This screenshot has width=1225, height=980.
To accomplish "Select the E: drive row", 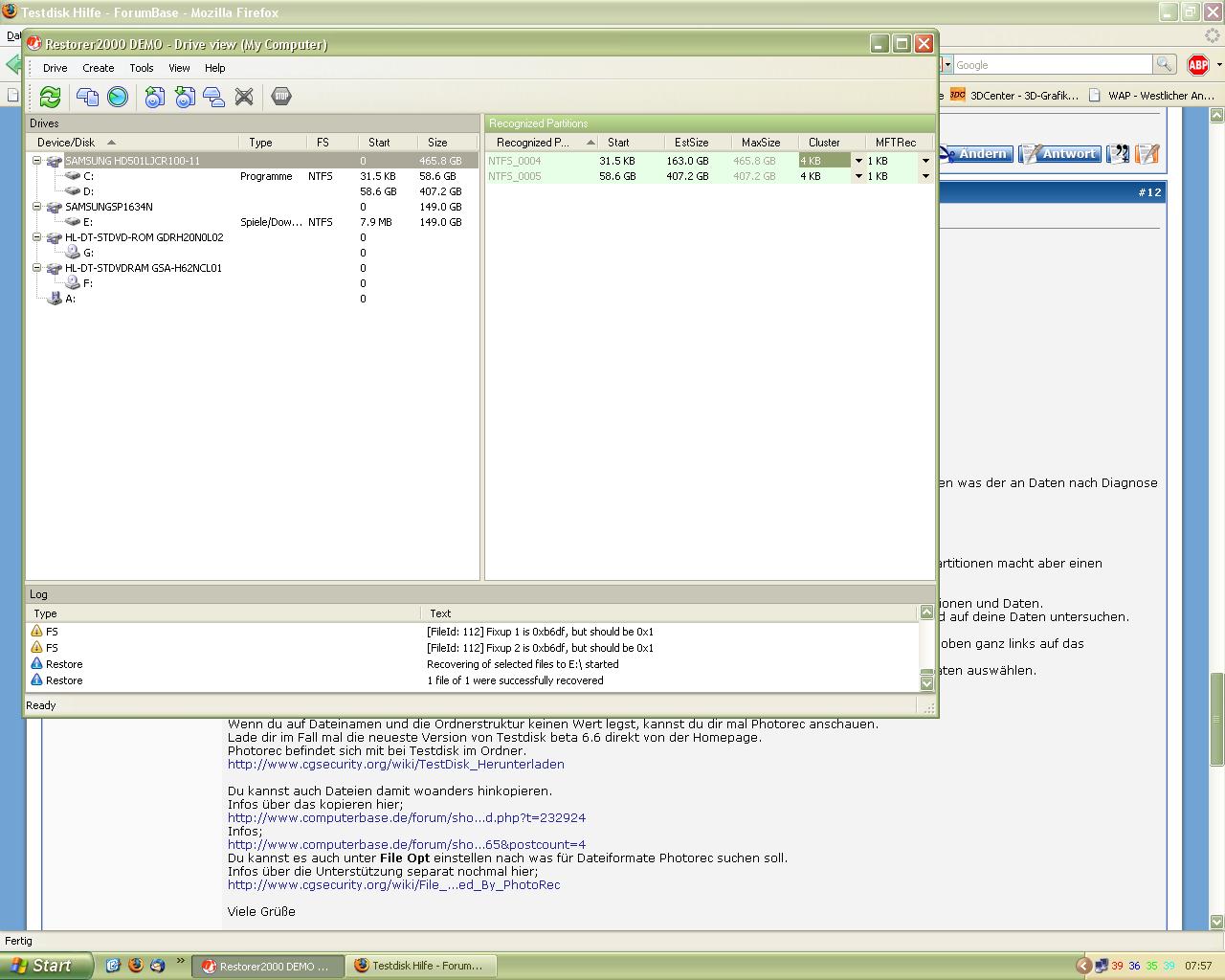I will pyautogui.click(x=253, y=222).
